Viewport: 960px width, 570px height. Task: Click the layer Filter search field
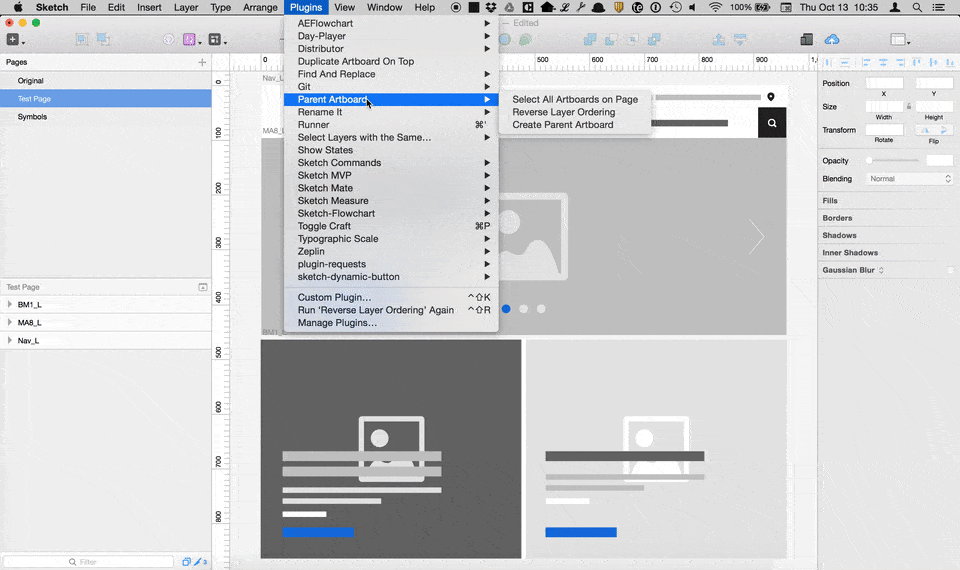[88, 561]
